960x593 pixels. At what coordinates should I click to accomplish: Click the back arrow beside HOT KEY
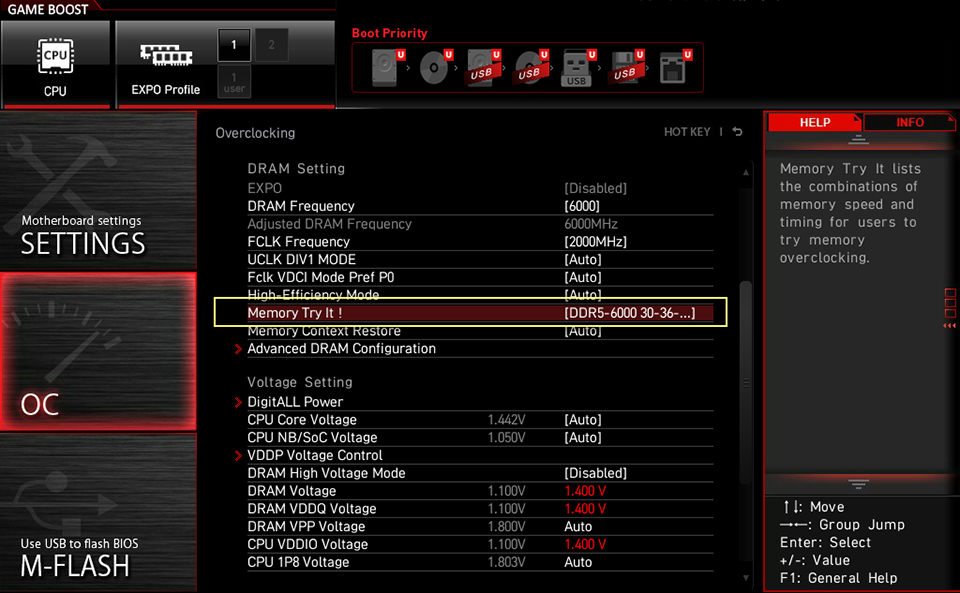tap(737, 132)
